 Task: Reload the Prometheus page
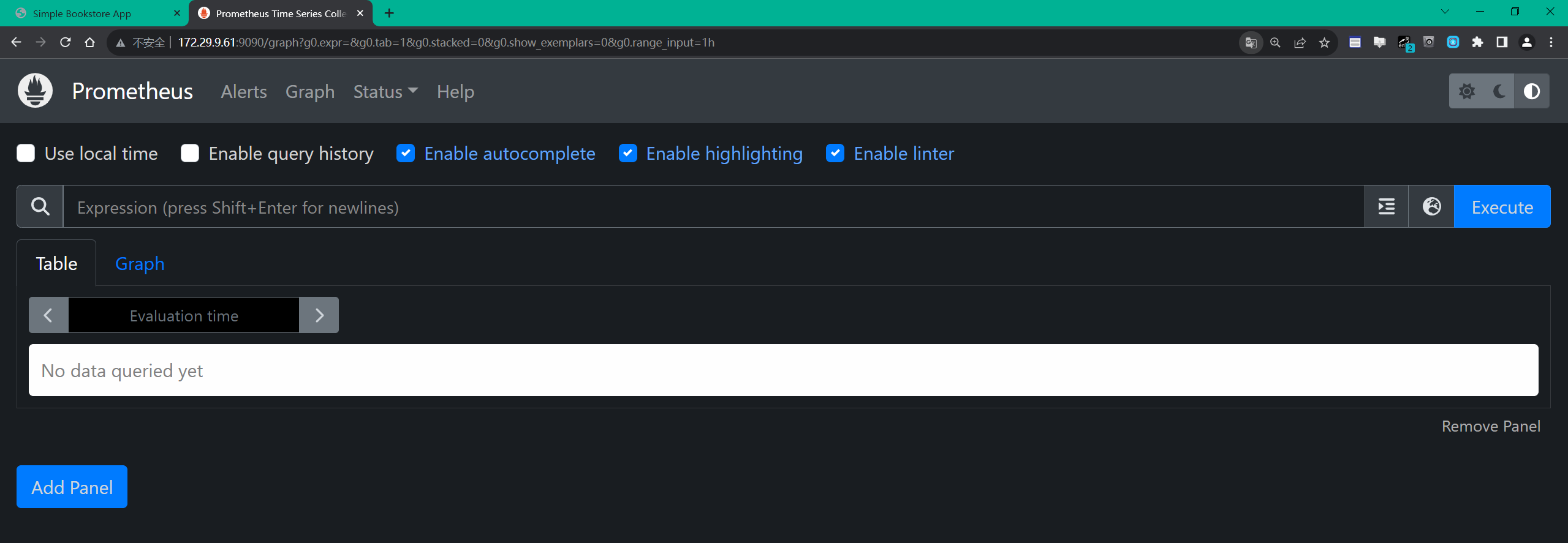65,42
